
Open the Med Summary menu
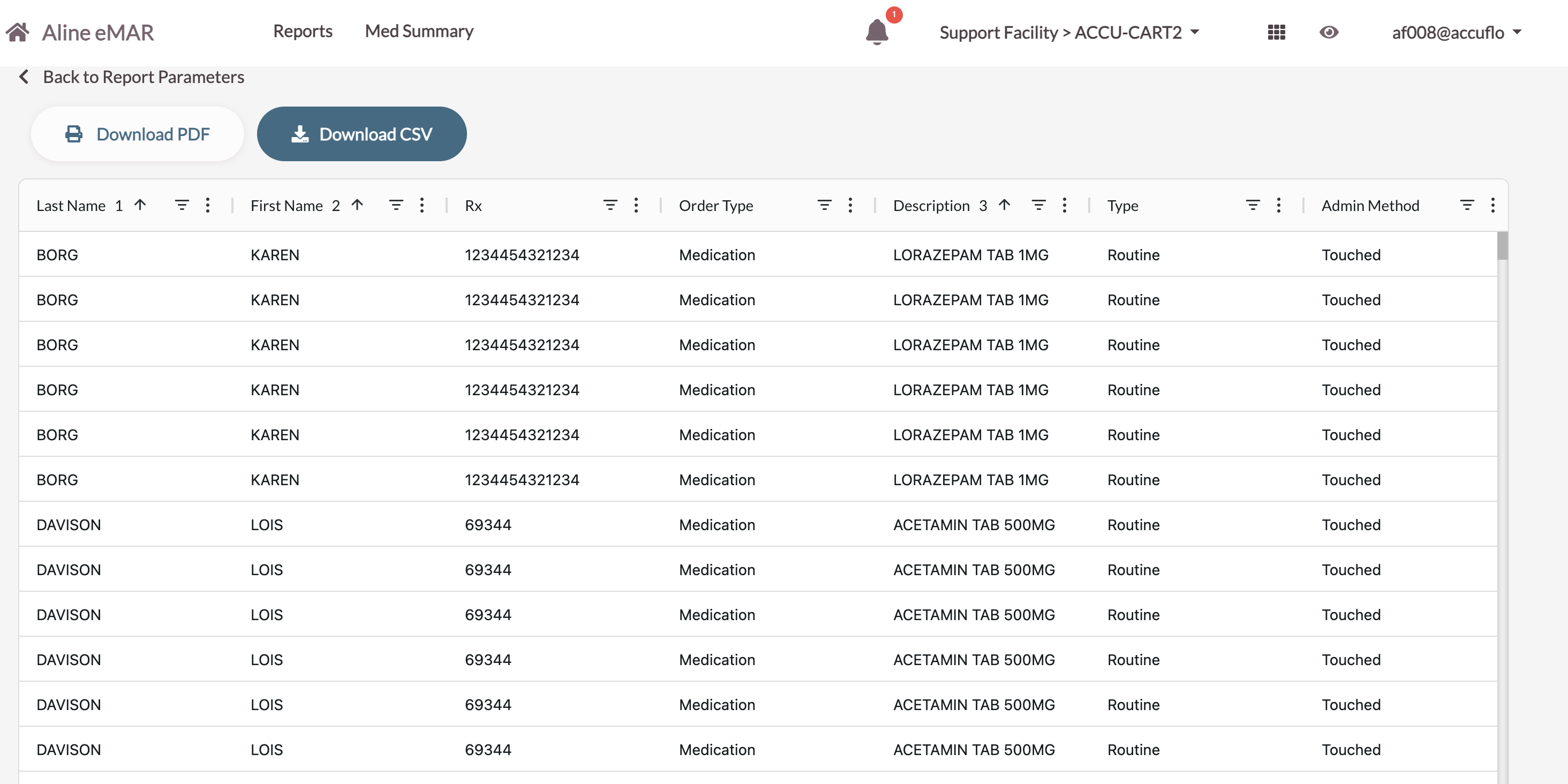419,31
